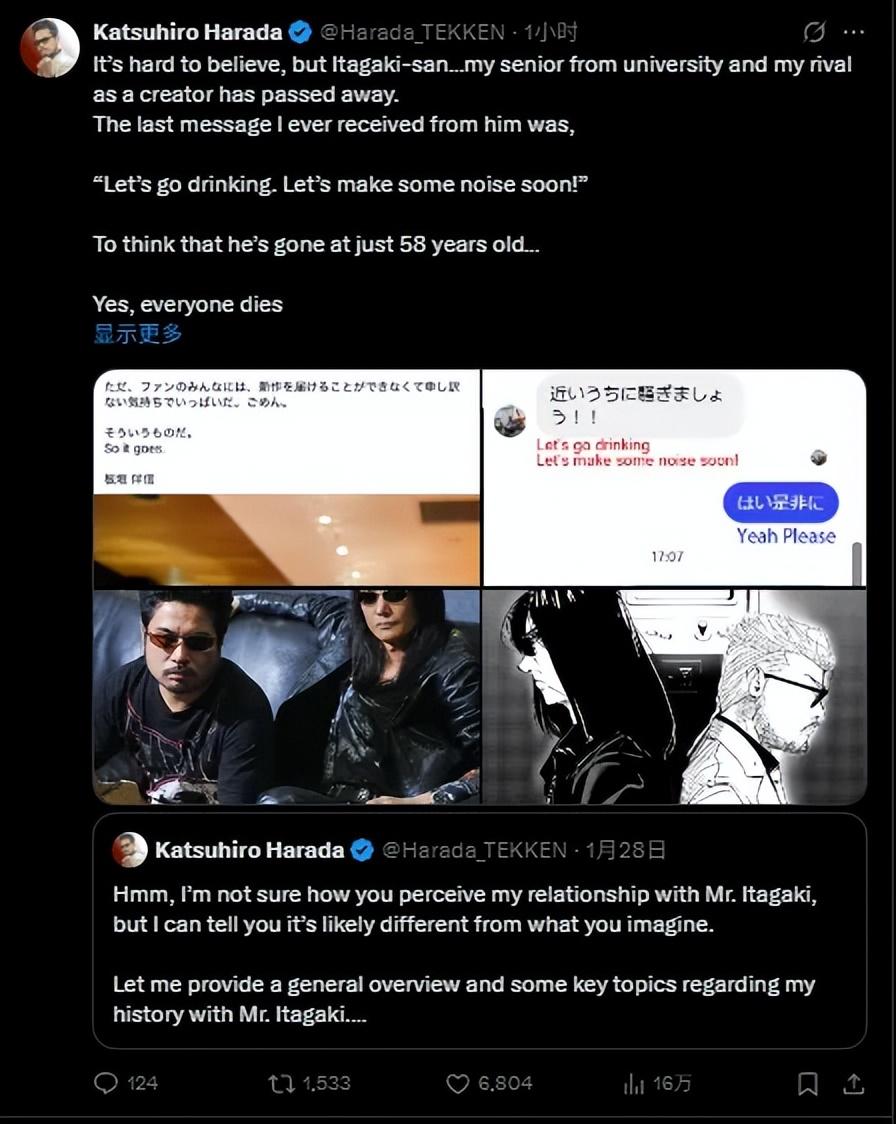
Task: Bookmark this post
Action: (808, 1083)
